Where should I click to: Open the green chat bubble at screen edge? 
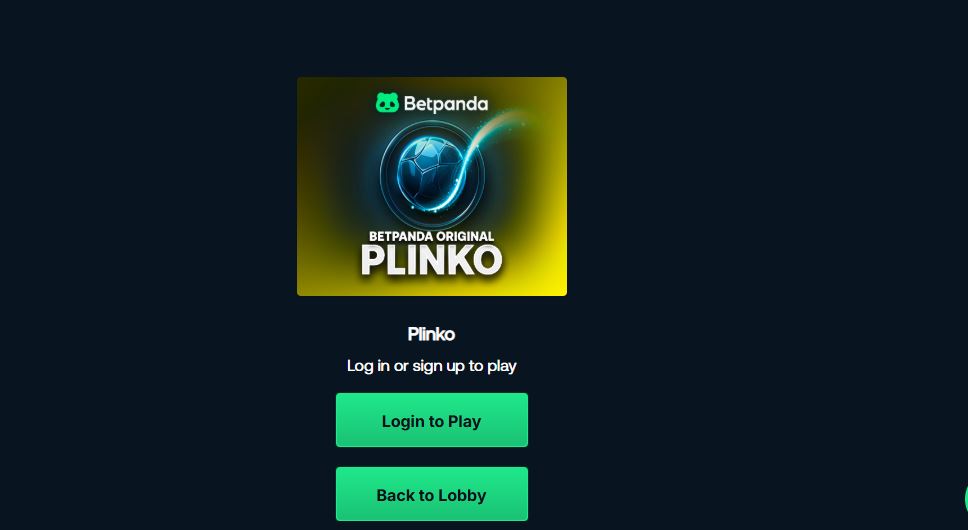[x=966, y=499]
